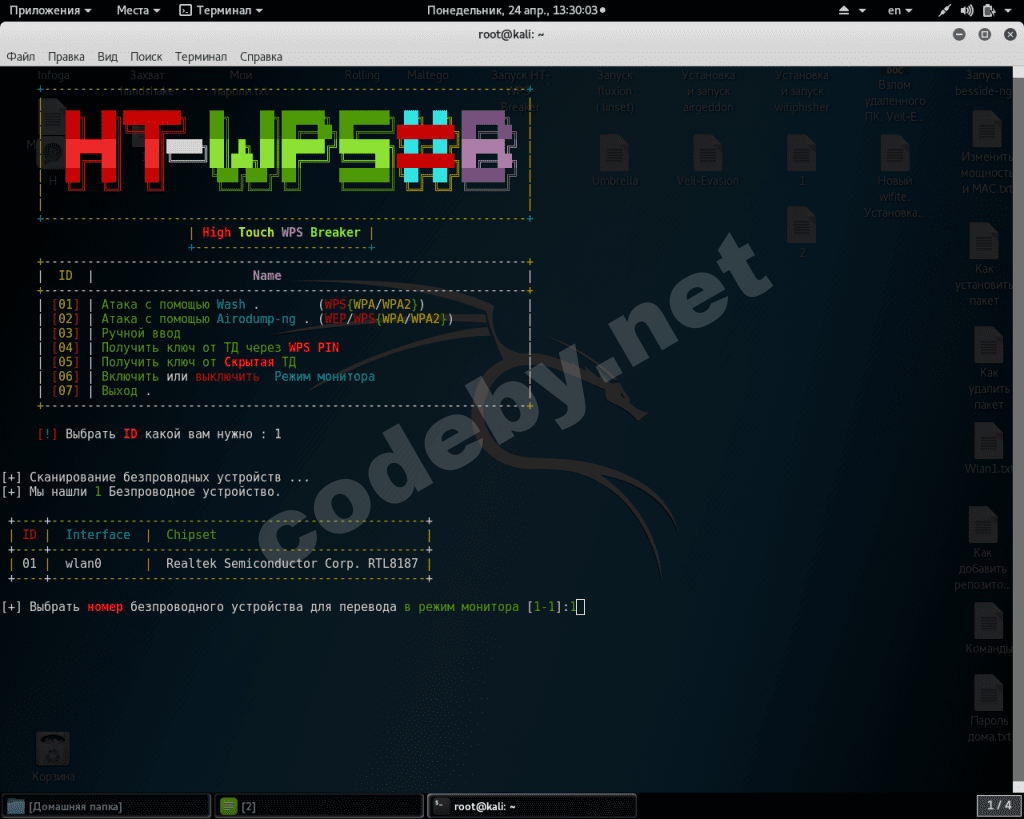Click the Взлом удаленного ПК. Veil-E... label

pos(894,101)
